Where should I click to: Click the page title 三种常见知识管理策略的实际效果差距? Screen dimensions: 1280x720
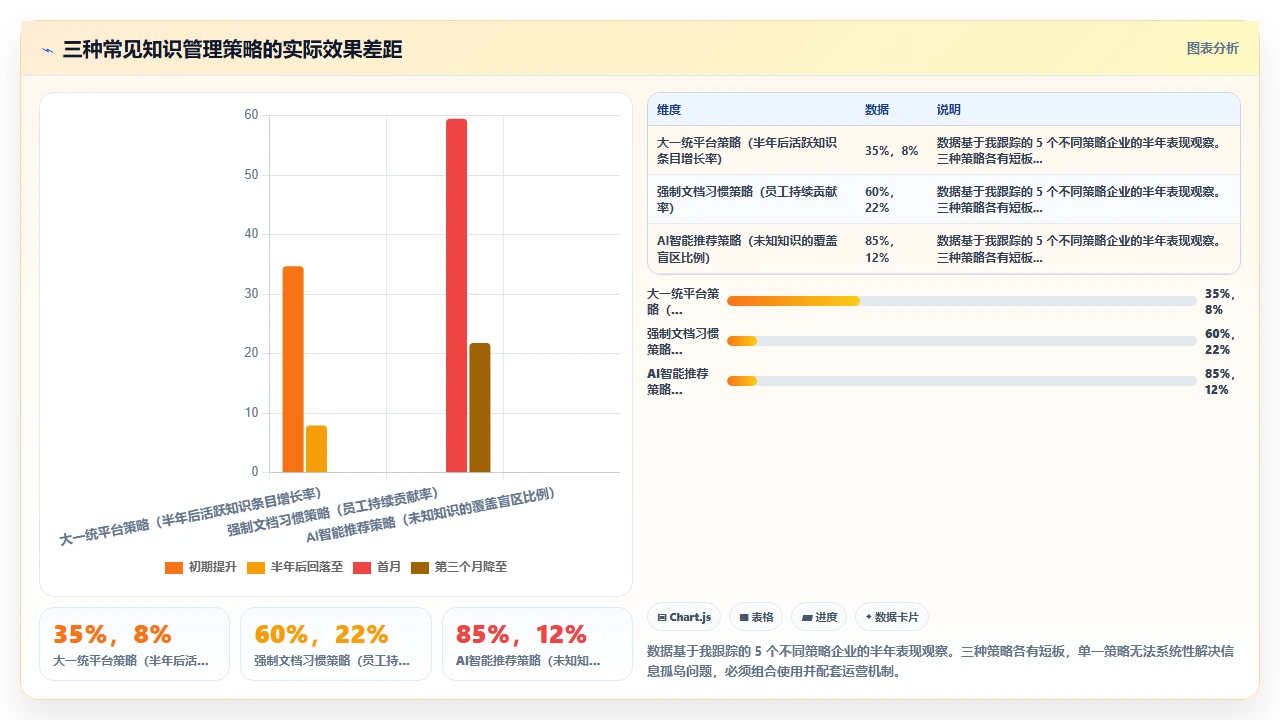[x=233, y=50]
